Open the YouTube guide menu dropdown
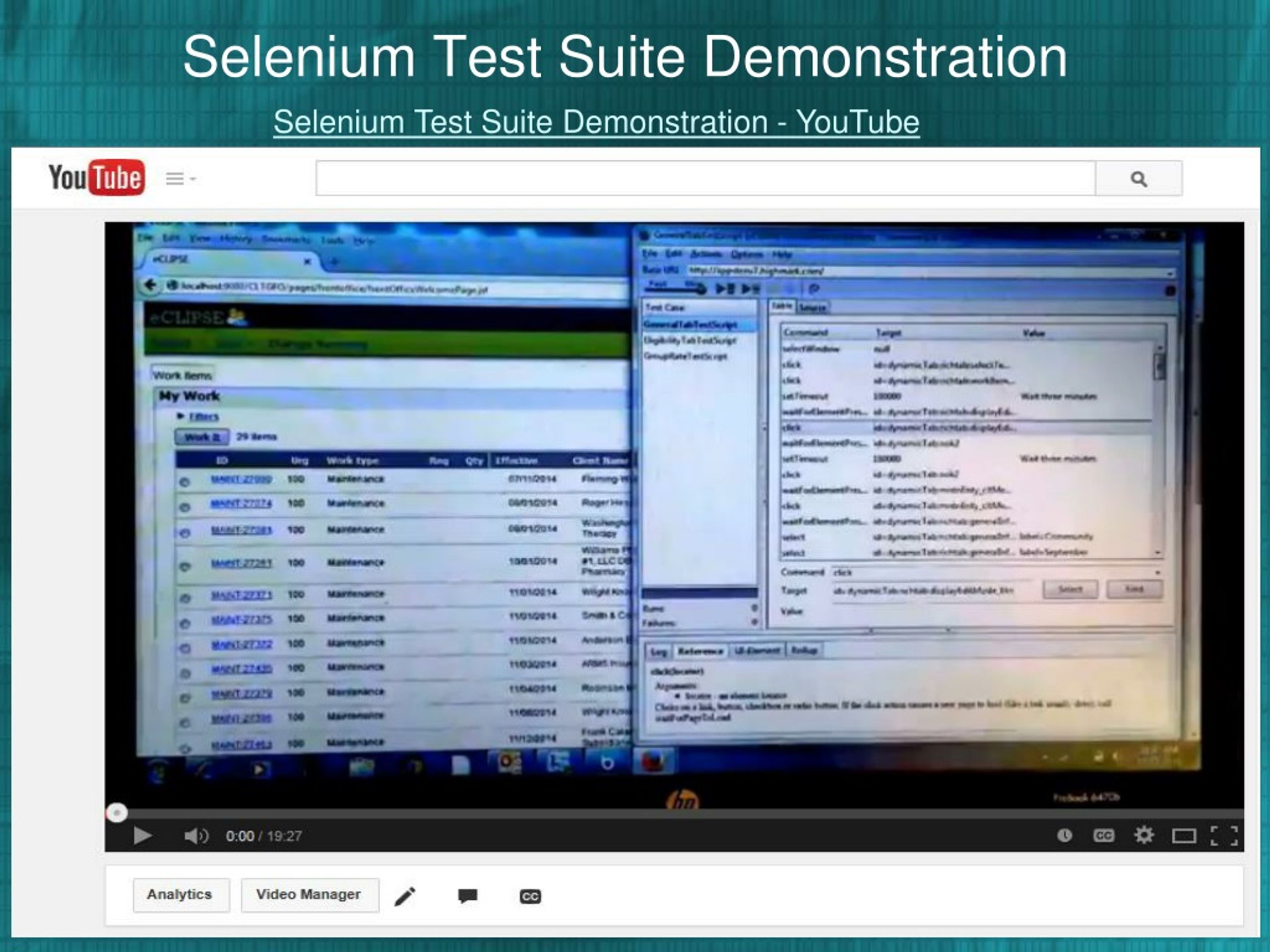This screenshot has width=1270, height=952. [181, 179]
